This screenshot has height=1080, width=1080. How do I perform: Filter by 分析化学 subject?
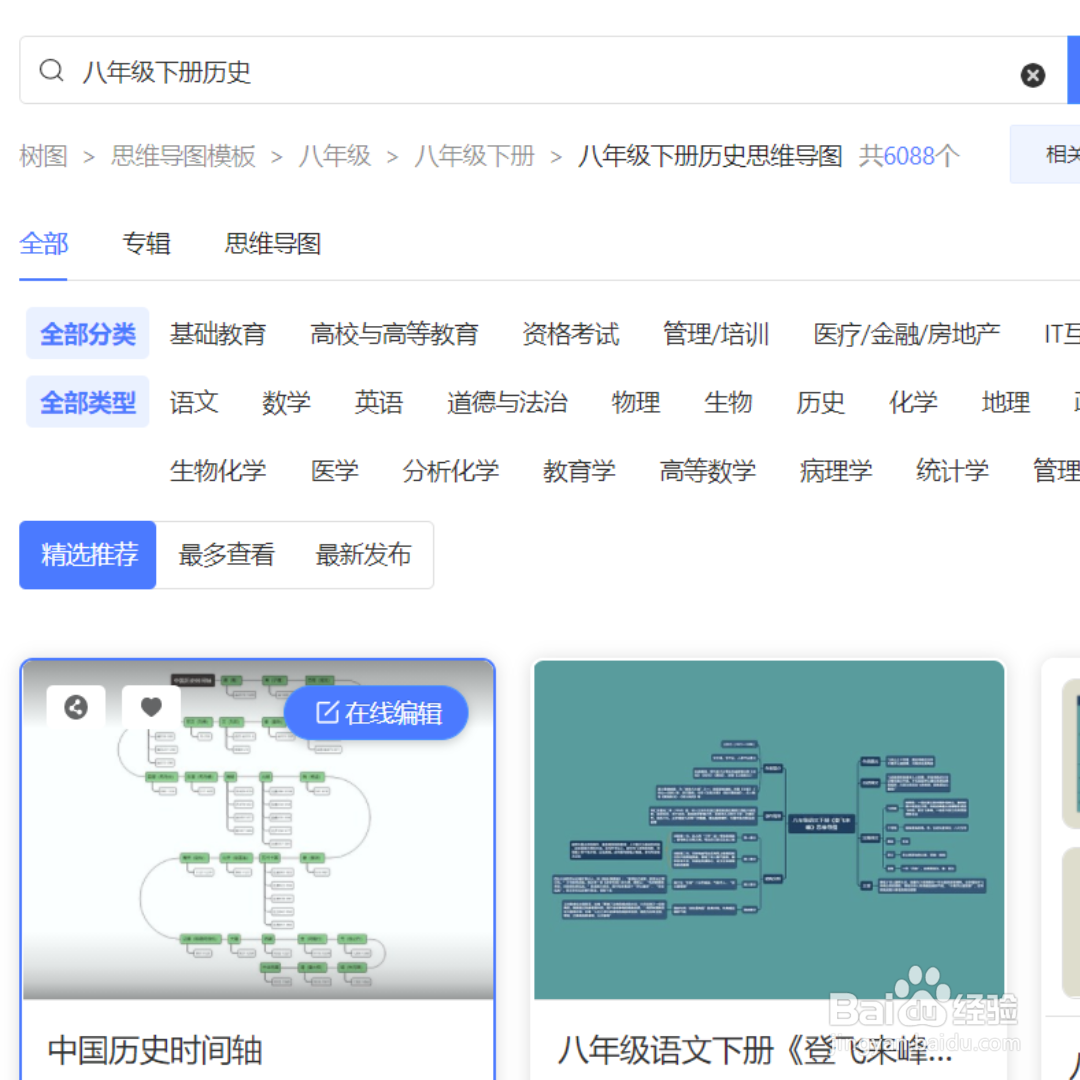(x=450, y=471)
